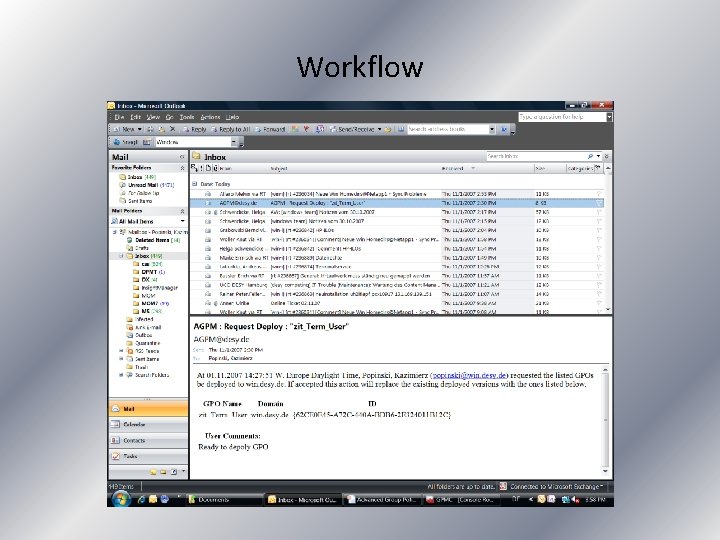Collapse the Mail Folders section
Screen dimensions: 720x540
pyautogui.click(x=182, y=211)
